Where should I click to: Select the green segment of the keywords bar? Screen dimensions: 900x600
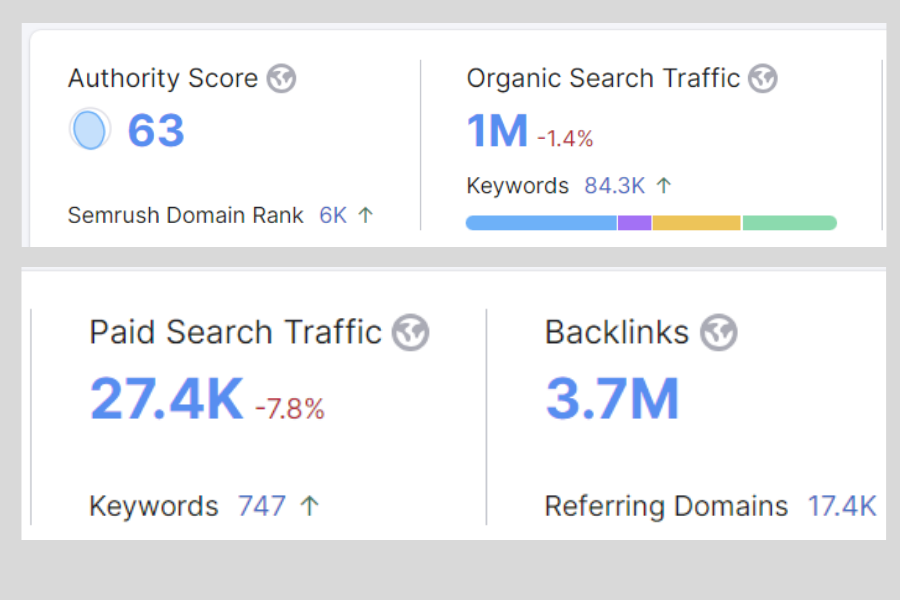[789, 223]
